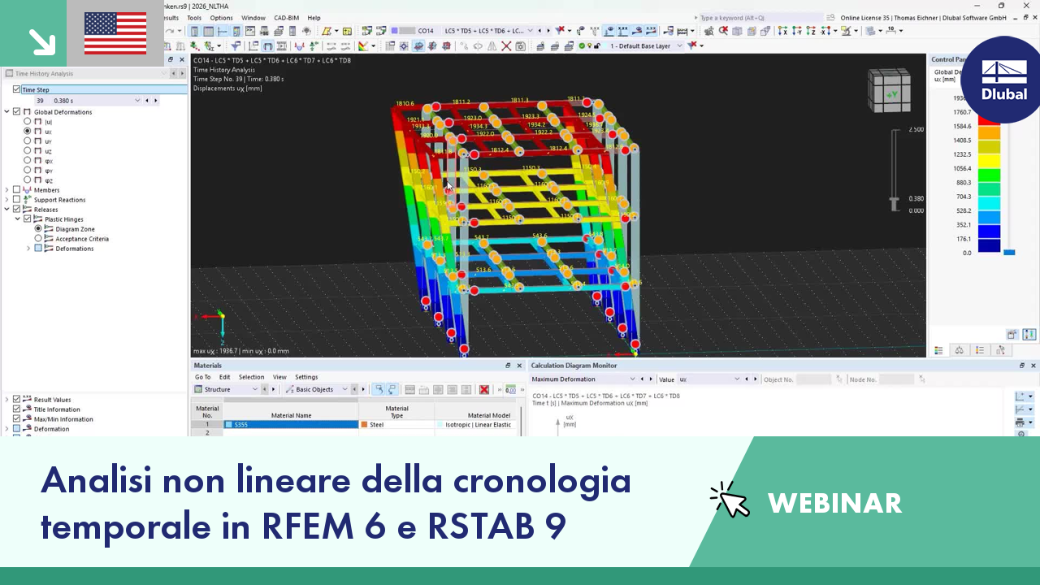Open the Maximum Deformation dropdown

click(x=632, y=379)
